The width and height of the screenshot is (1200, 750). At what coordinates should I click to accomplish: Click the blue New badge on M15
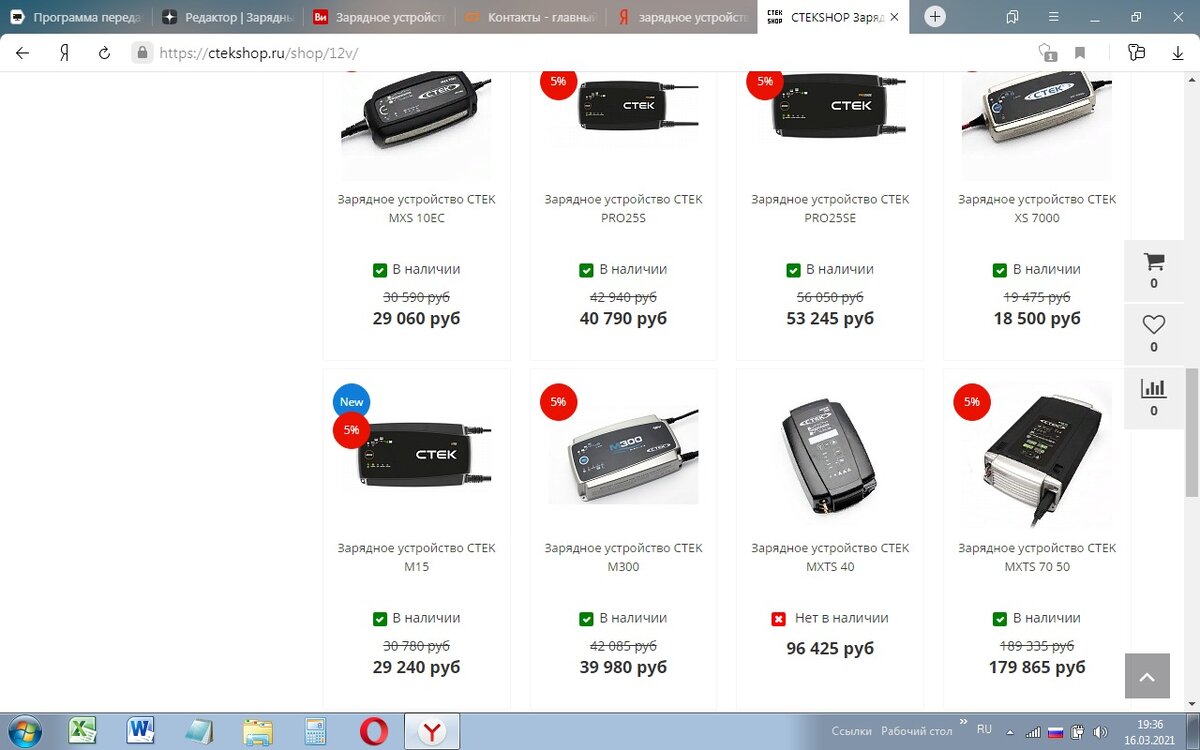coord(352,402)
